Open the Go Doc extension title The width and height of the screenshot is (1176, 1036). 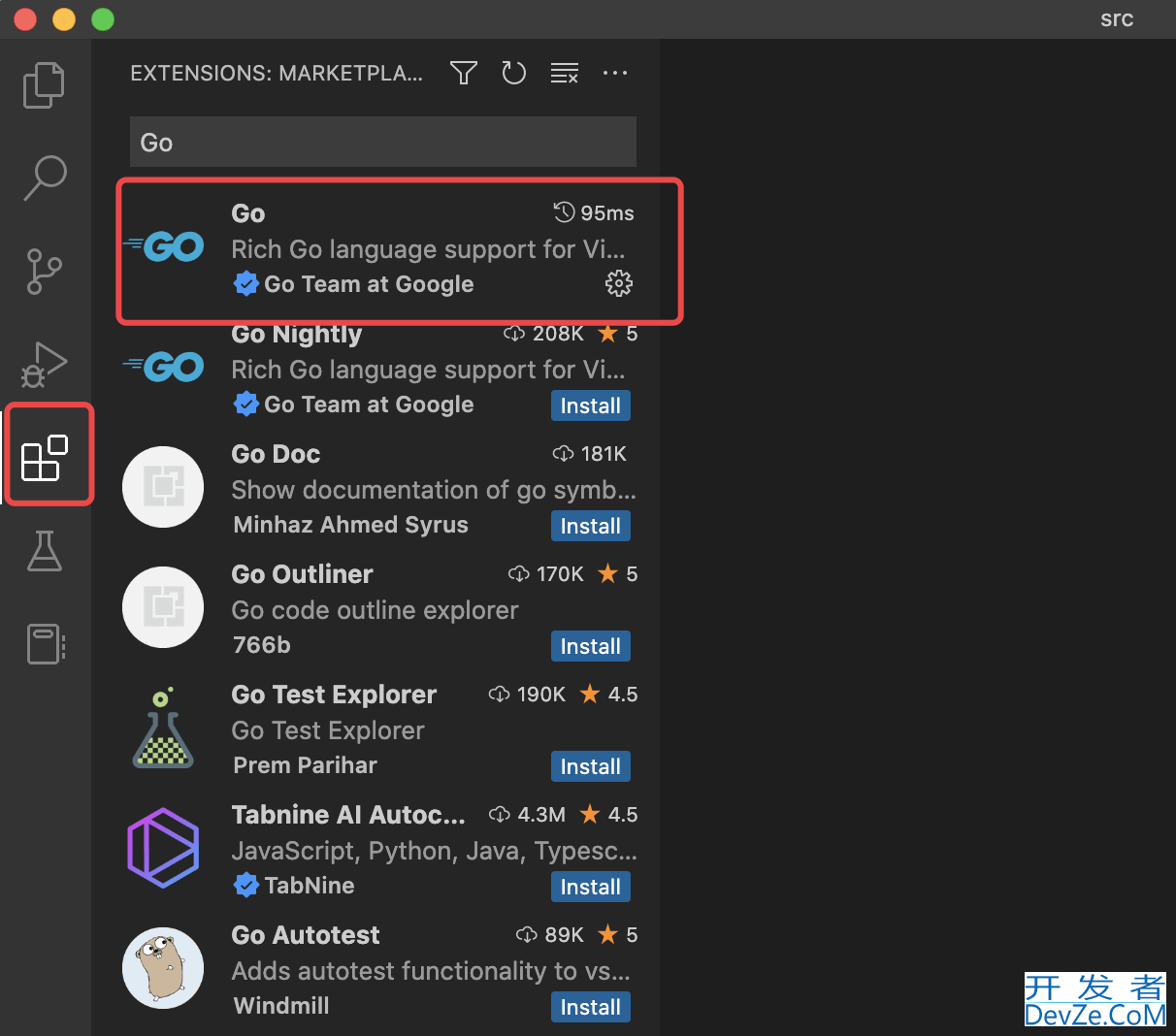(276, 454)
